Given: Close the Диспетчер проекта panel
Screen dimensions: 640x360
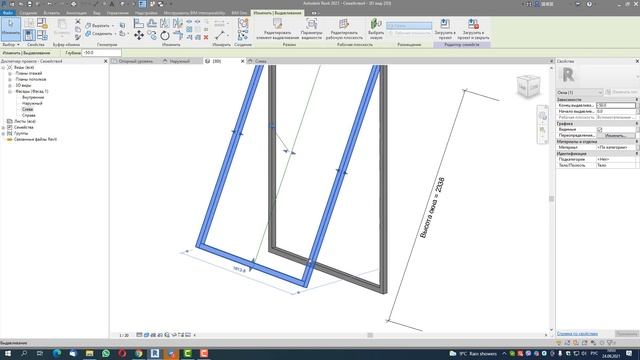Looking at the screenshot, I should (x=105, y=61).
